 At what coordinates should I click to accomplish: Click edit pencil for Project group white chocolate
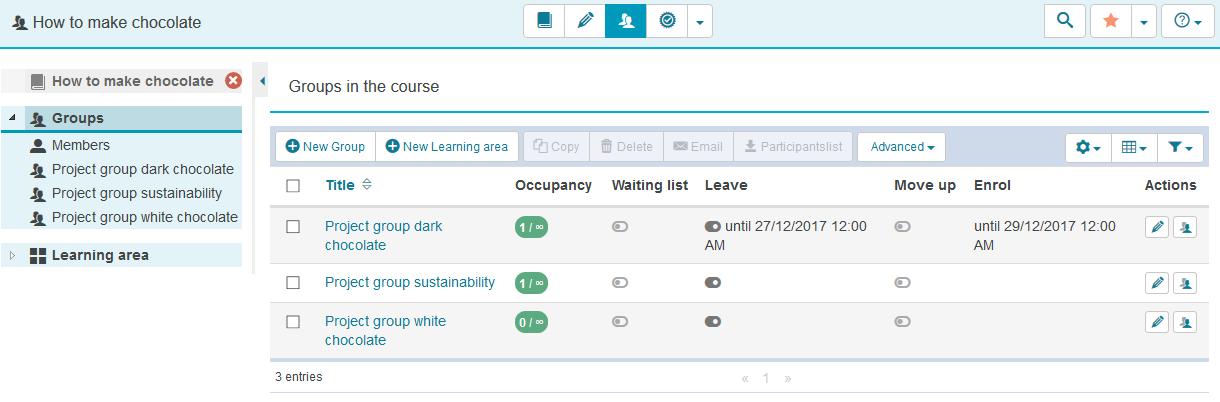coord(1157,321)
